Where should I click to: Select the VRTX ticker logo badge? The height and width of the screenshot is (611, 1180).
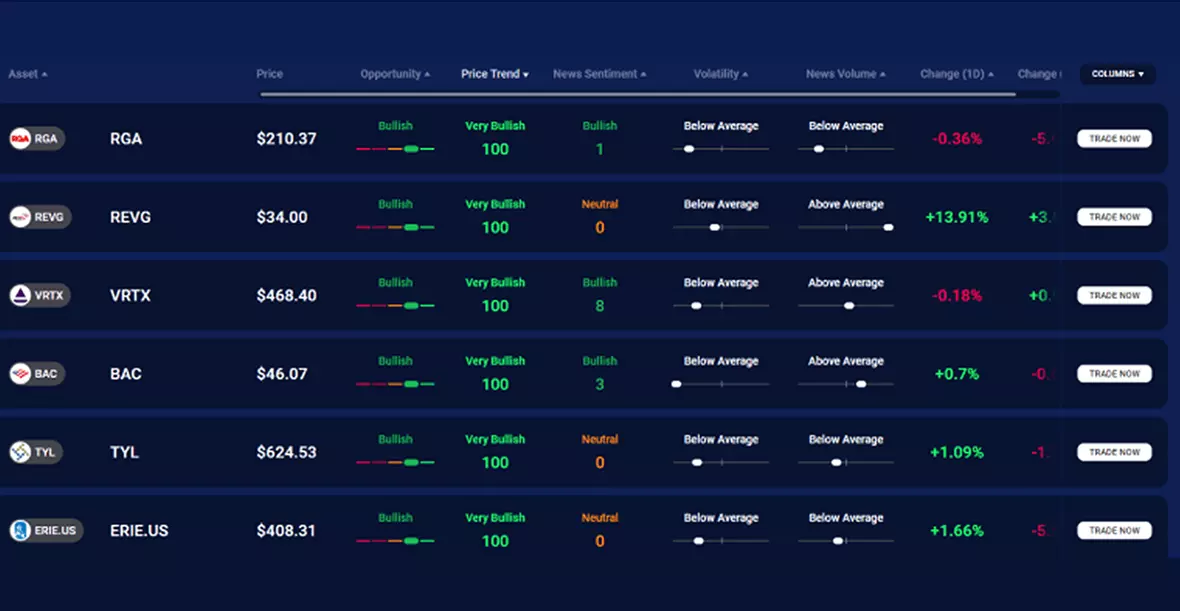[x=40, y=296]
